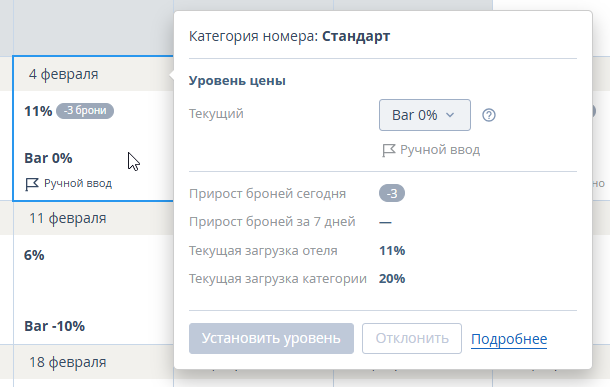The height and width of the screenshot is (387, 610).
Task: Click the Категория номера: Стандарт title
Action: (x=289, y=36)
